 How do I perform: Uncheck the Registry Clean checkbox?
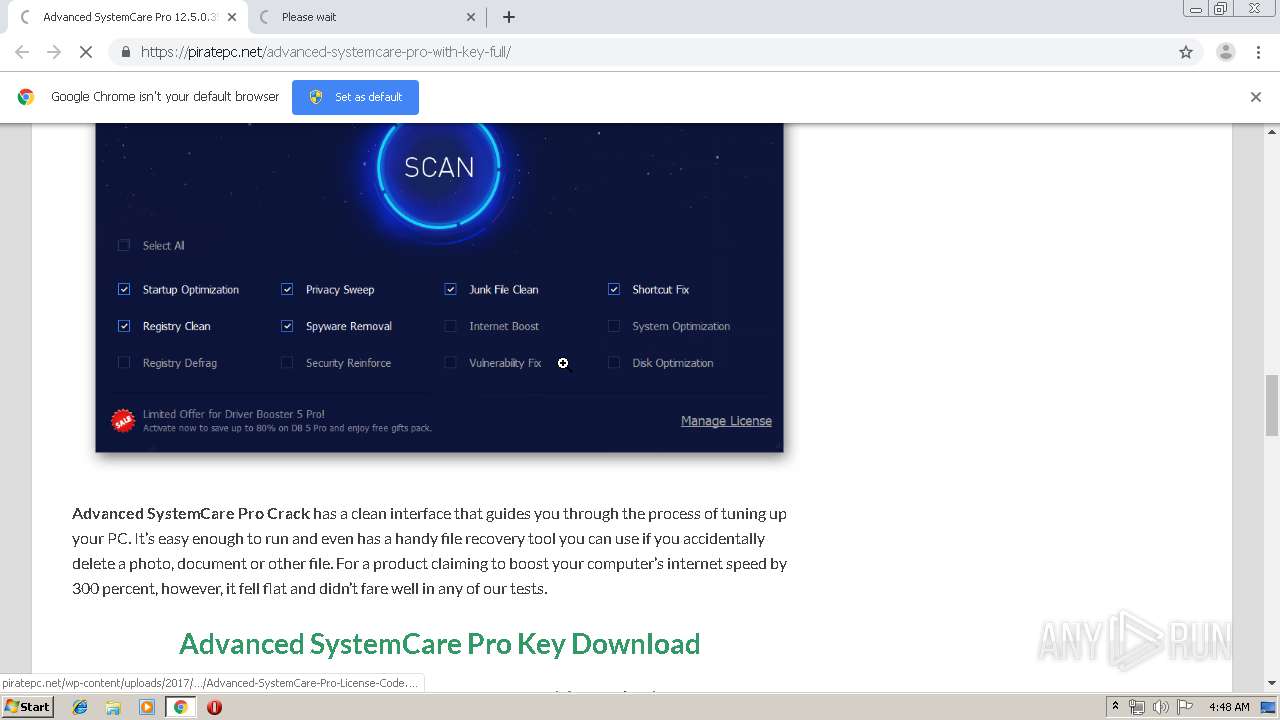pos(124,326)
